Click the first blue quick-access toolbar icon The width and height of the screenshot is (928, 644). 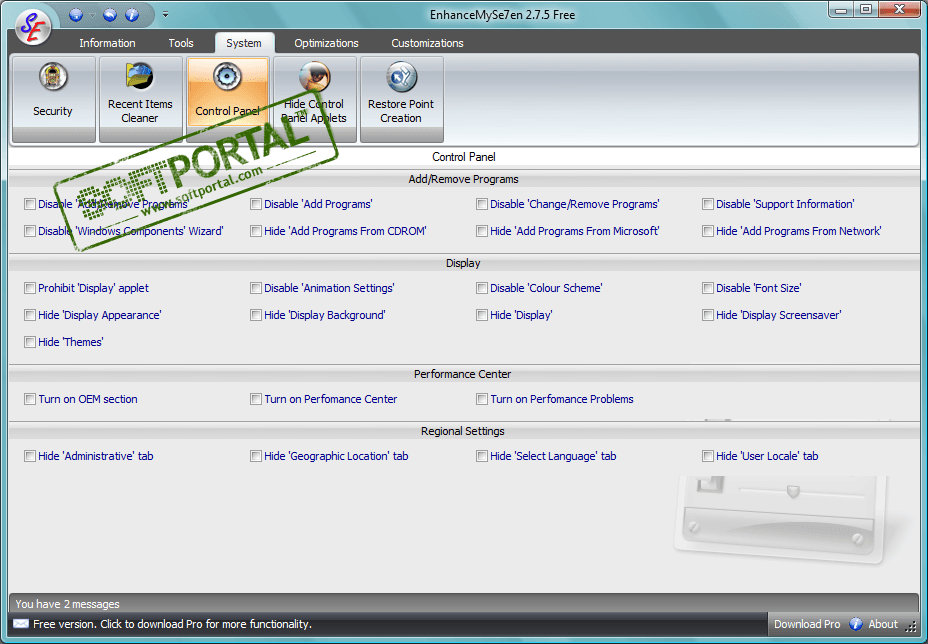[76, 15]
